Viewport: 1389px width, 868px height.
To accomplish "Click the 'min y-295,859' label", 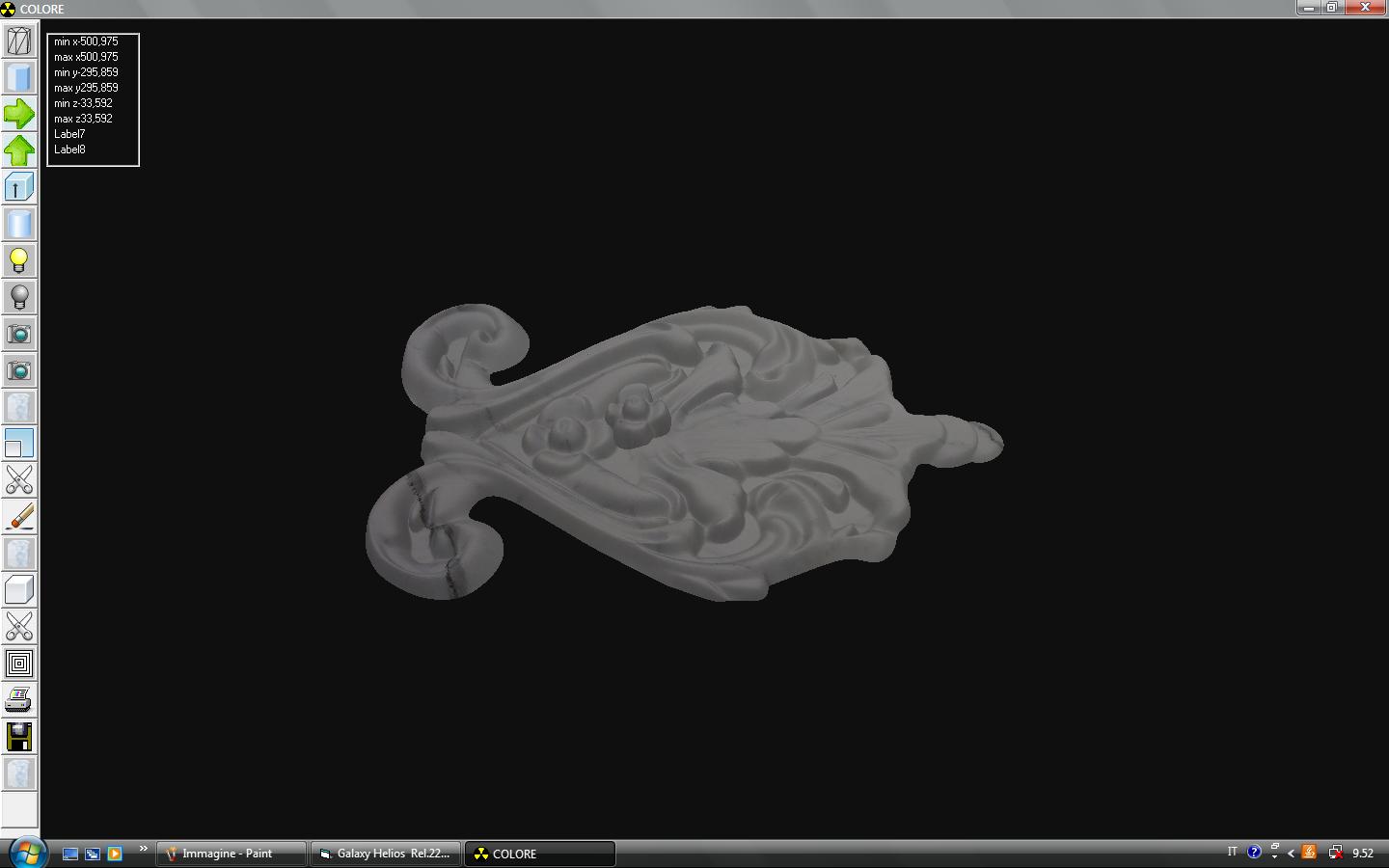I will (86, 72).
